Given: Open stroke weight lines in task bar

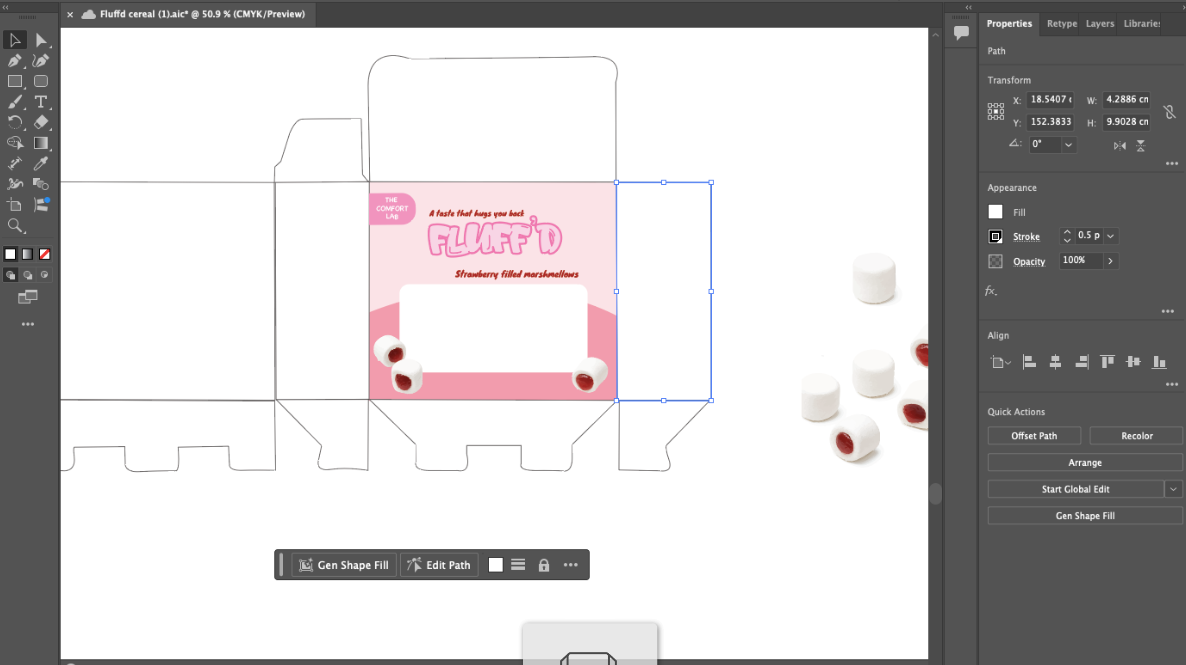Looking at the screenshot, I should [x=518, y=565].
